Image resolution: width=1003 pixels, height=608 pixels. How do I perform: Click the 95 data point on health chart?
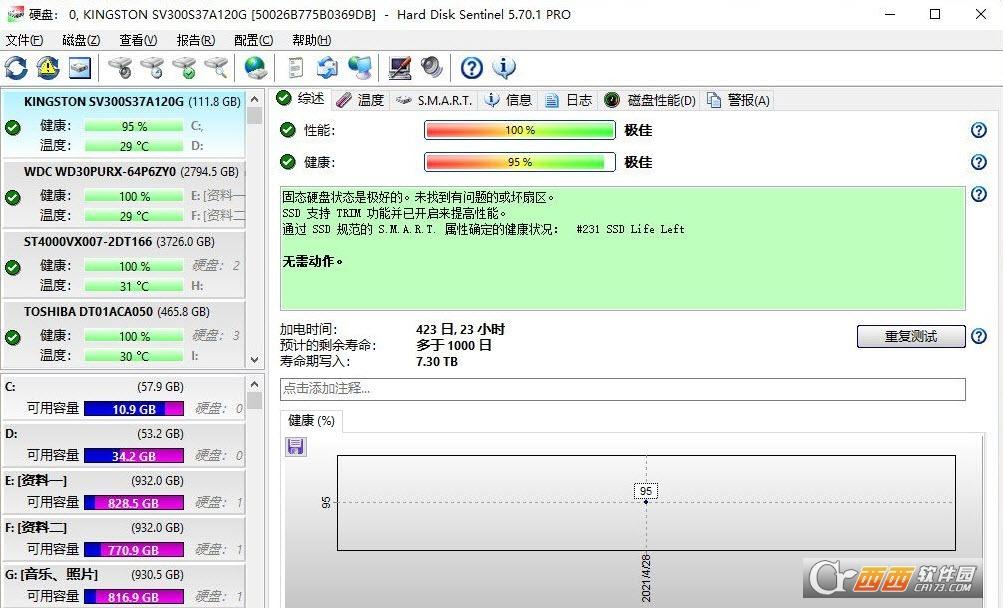(x=646, y=502)
